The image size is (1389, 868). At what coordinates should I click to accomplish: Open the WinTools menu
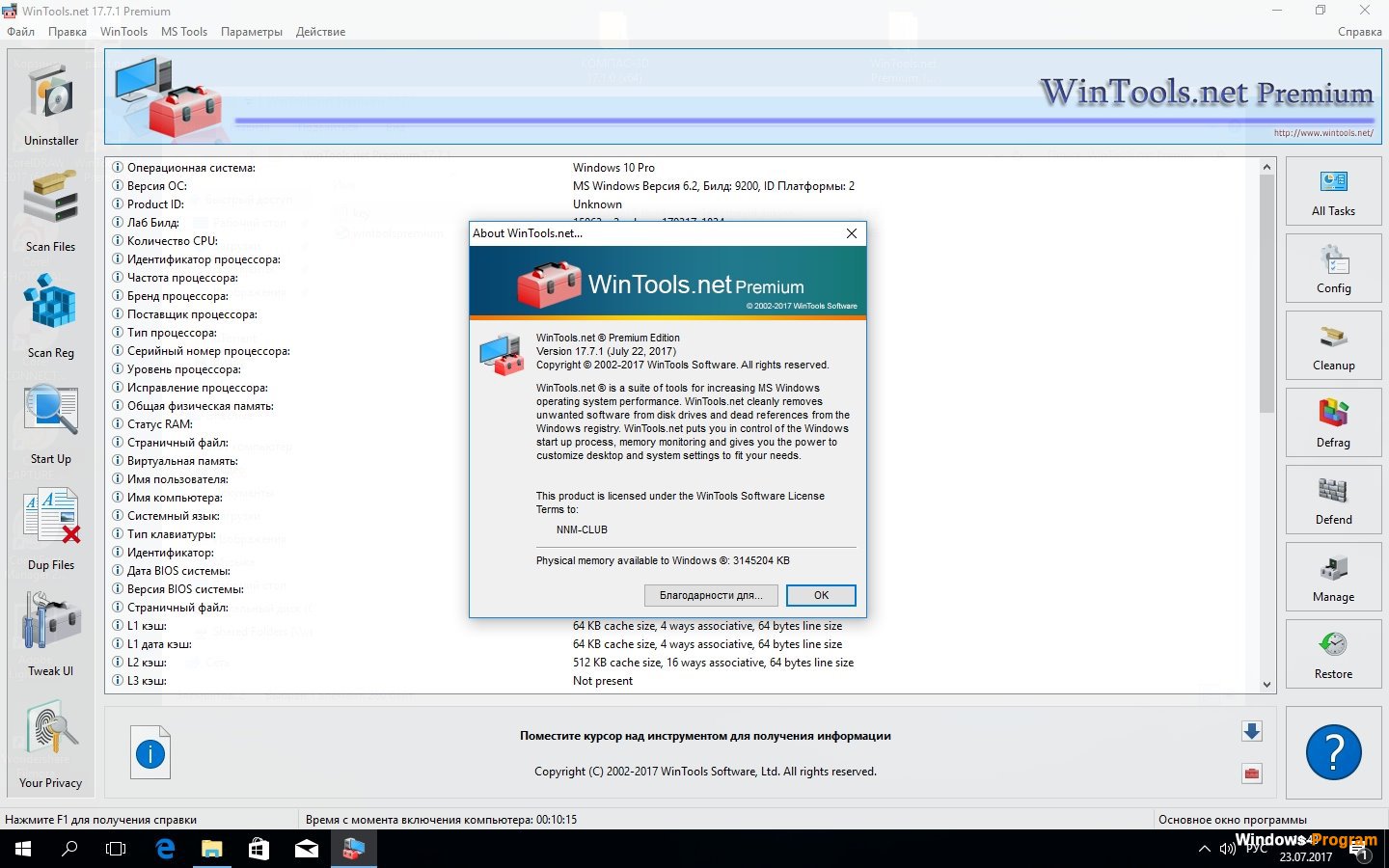click(123, 31)
